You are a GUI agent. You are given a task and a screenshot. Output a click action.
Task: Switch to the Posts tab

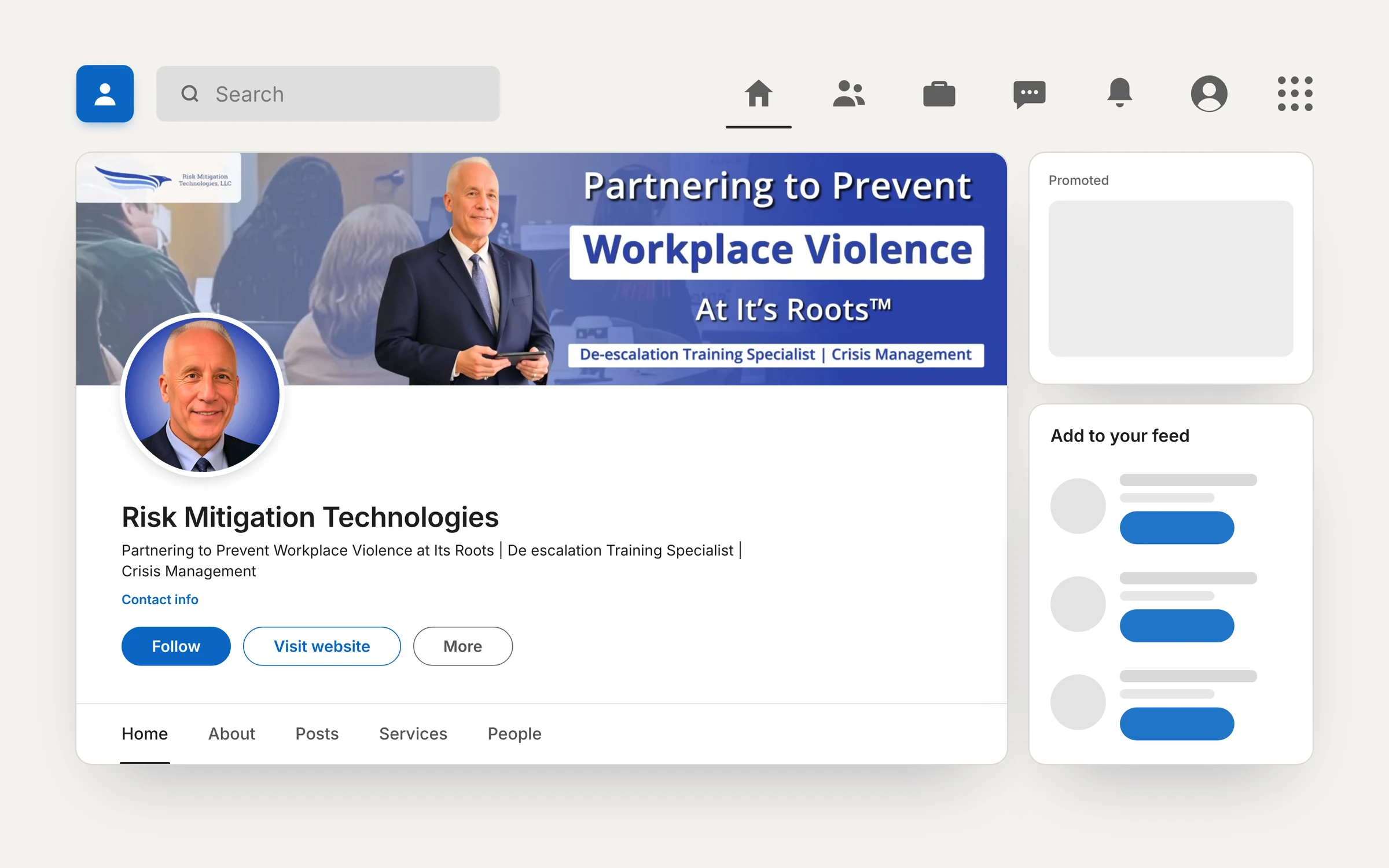[x=317, y=734]
